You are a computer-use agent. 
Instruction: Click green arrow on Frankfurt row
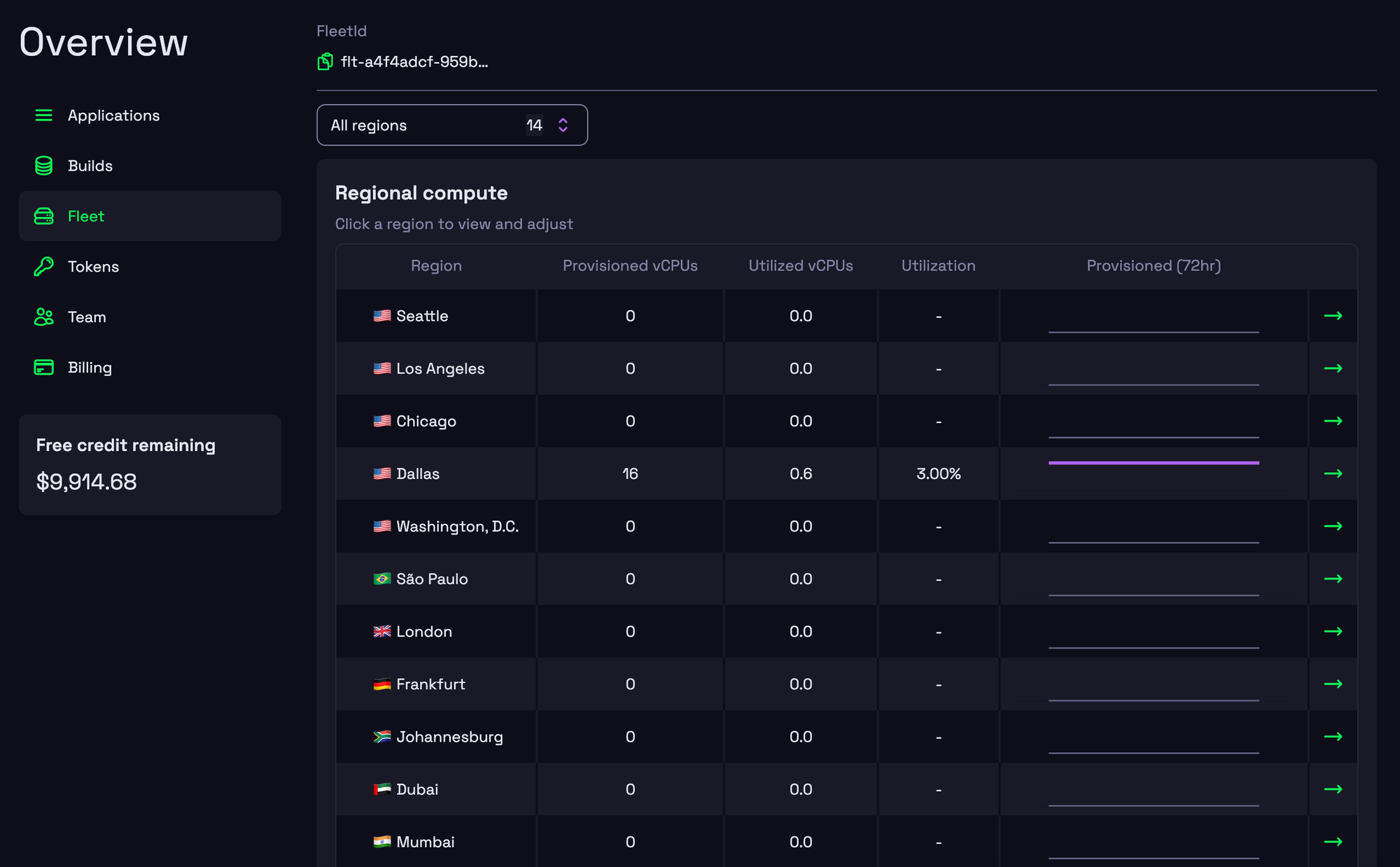(x=1333, y=684)
